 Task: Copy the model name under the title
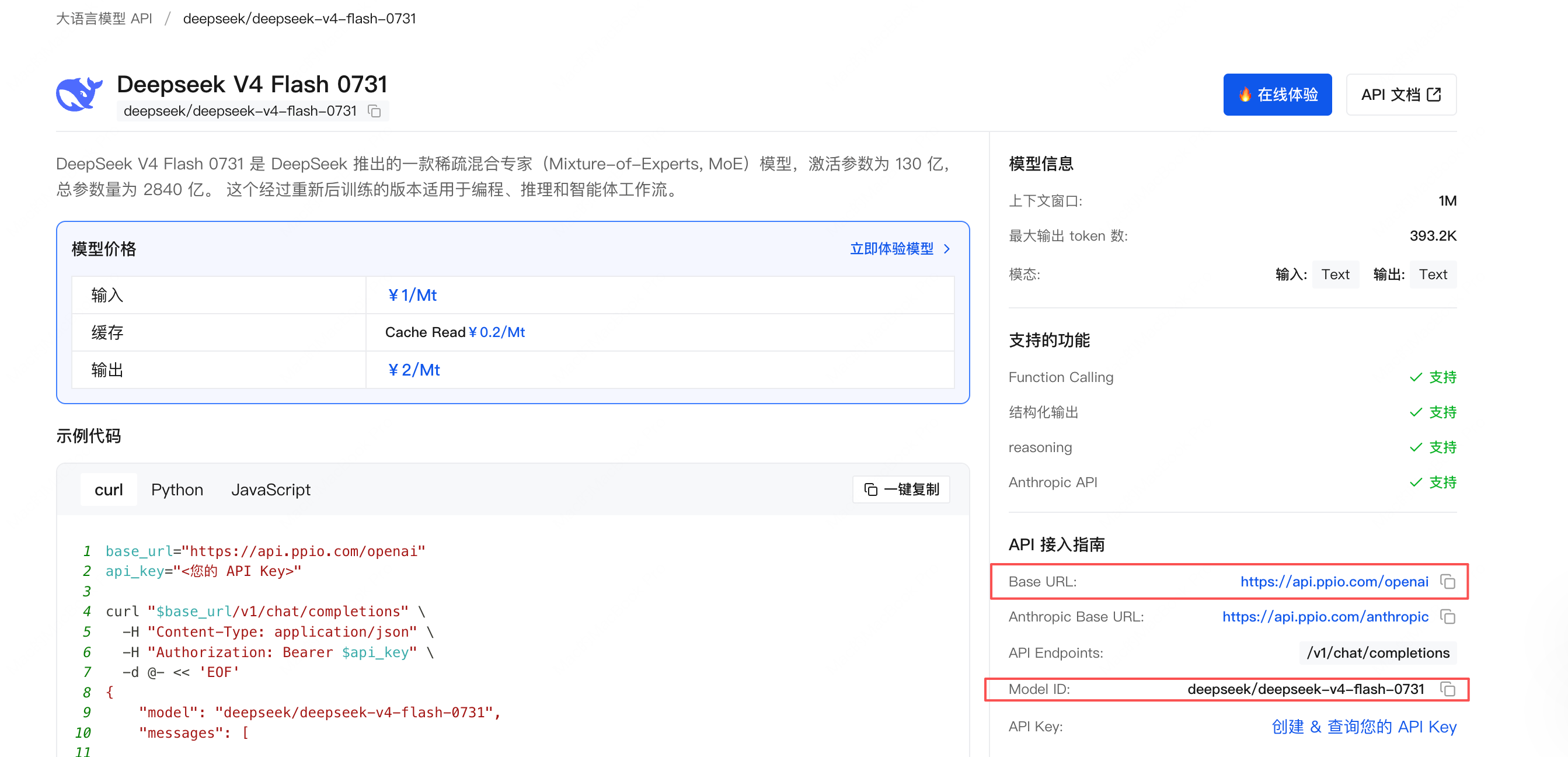click(374, 111)
